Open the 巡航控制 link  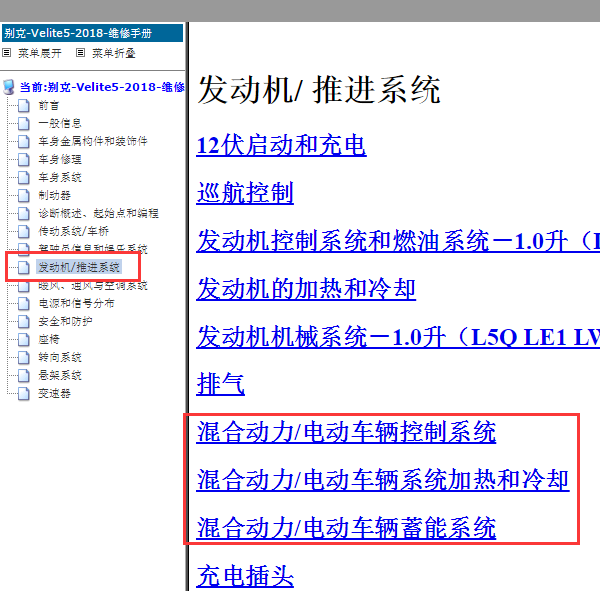[x=245, y=193]
